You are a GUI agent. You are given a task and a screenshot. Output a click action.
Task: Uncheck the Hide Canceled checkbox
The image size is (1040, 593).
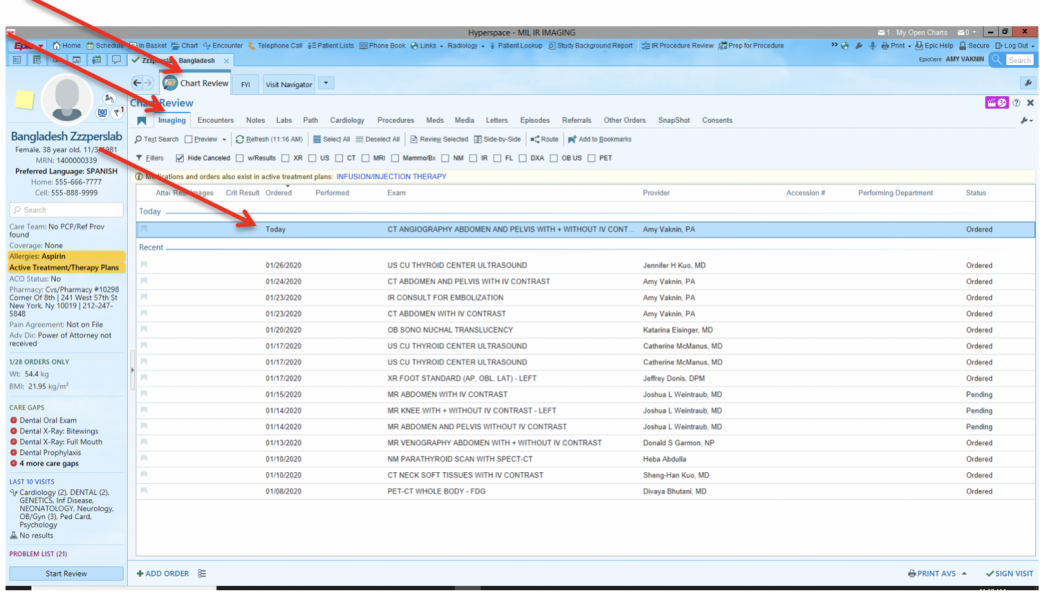point(180,158)
